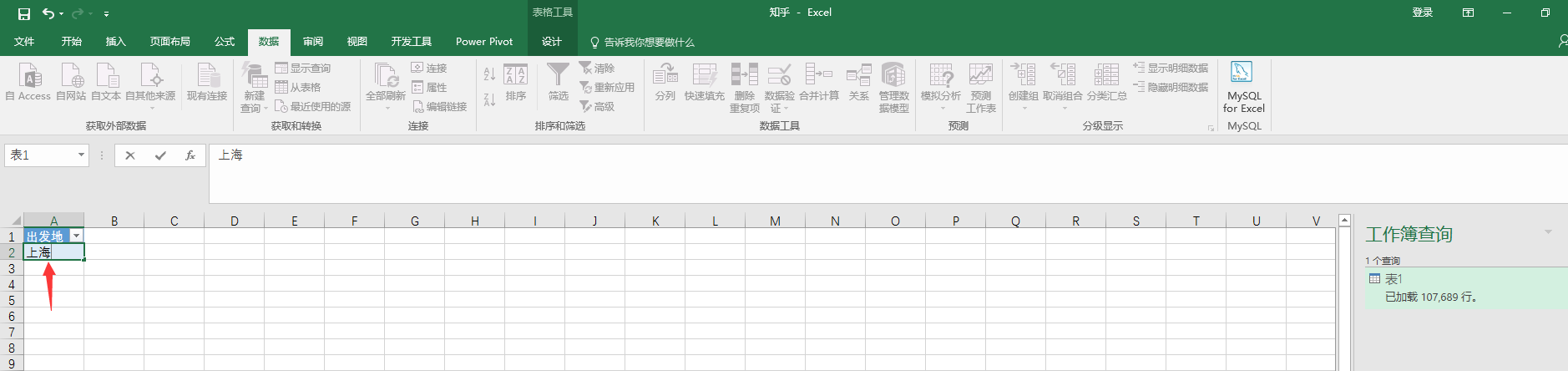This screenshot has height=371, width=1568.
Task: Switch to the 审阅 ribbon tab
Action: pyautogui.click(x=312, y=42)
